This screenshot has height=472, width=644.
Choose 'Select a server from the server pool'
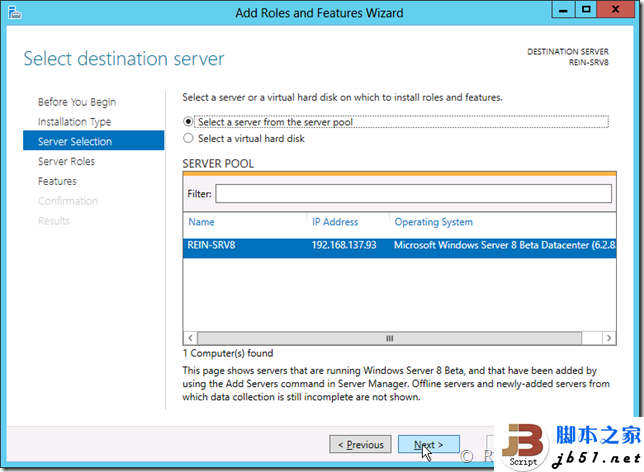[x=189, y=121]
